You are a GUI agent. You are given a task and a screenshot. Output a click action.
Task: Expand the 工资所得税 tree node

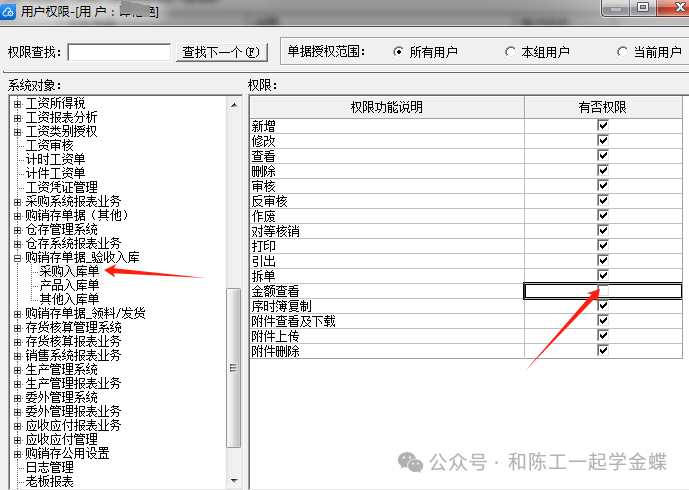pyautogui.click(x=17, y=103)
